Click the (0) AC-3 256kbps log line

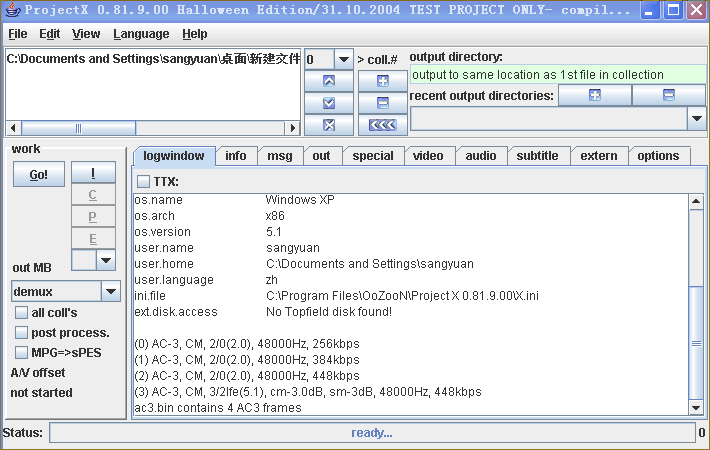point(247,344)
